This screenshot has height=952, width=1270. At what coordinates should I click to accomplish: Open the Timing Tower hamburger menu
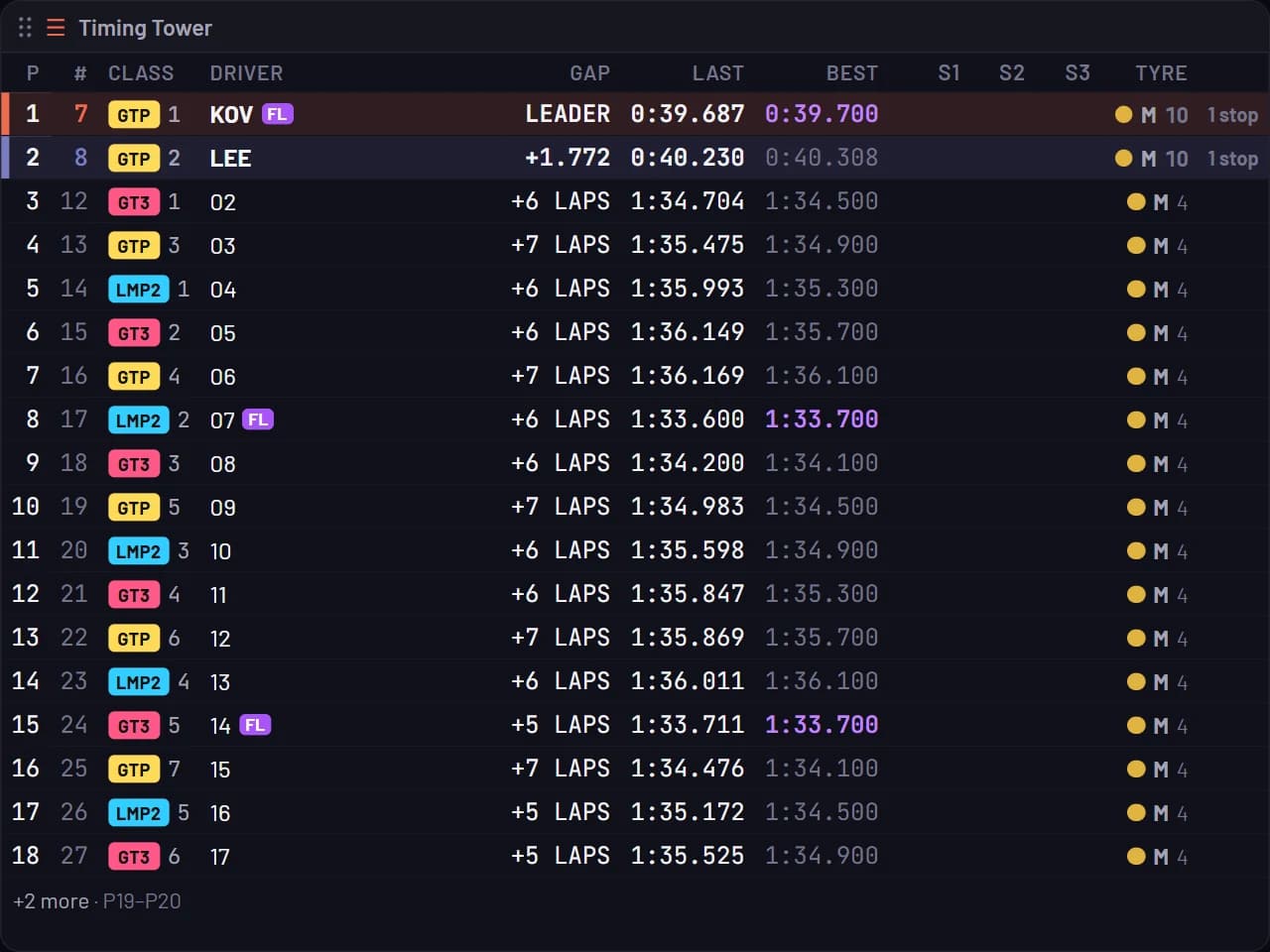(x=56, y=28)
